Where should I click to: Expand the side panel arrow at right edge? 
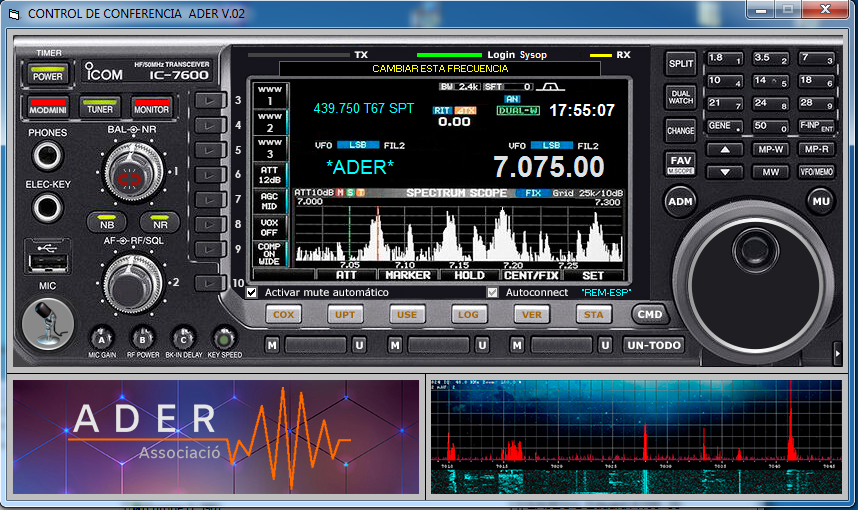click(837, 351)
